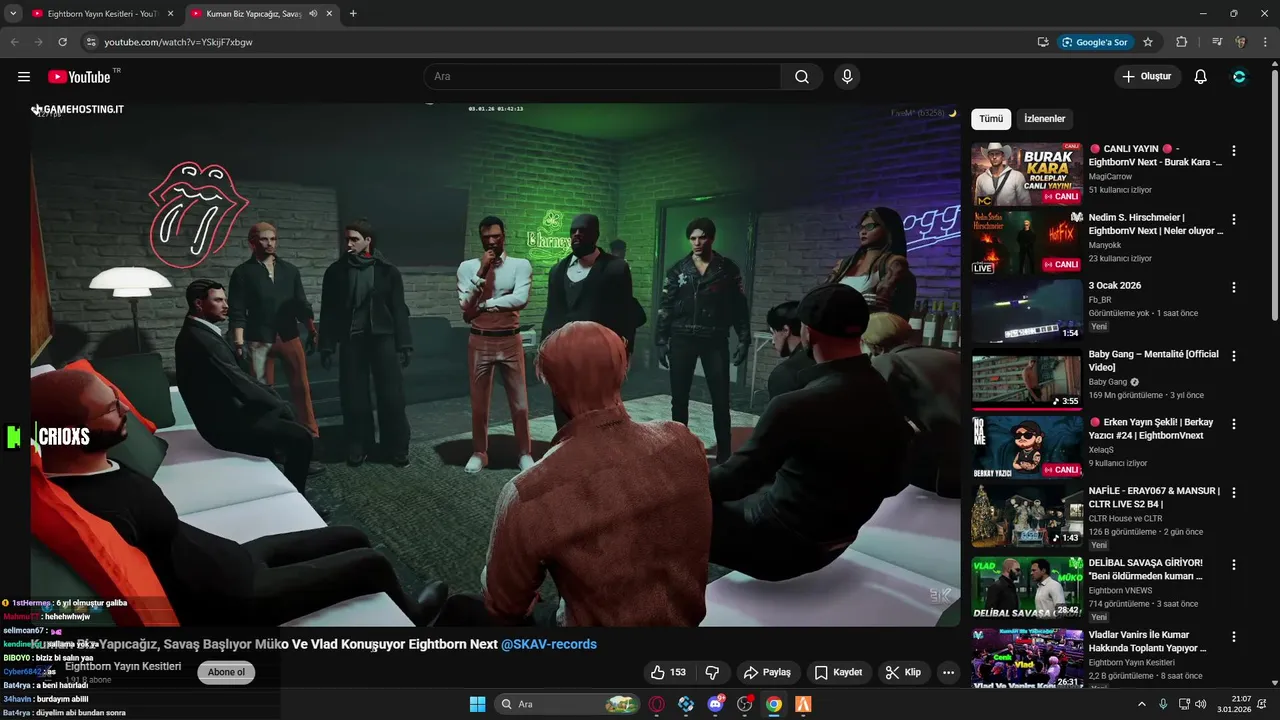Open Nedim S. Hirschmeier stream thumbnail
Viewport: 1280px width, 720px height.
pyautogui.click(x=1027, y=242)
